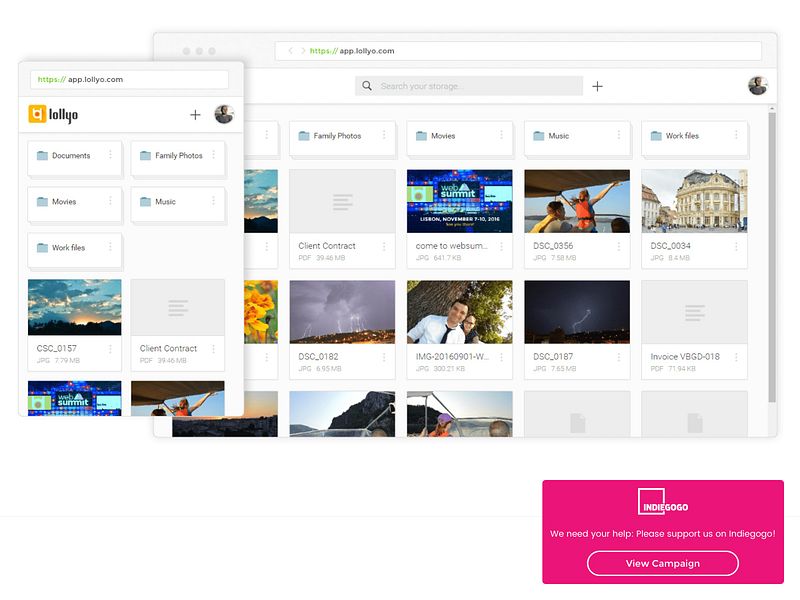Open web summit thumbnail in small window
The image size is (800, 600).
(x=74, y=398)
